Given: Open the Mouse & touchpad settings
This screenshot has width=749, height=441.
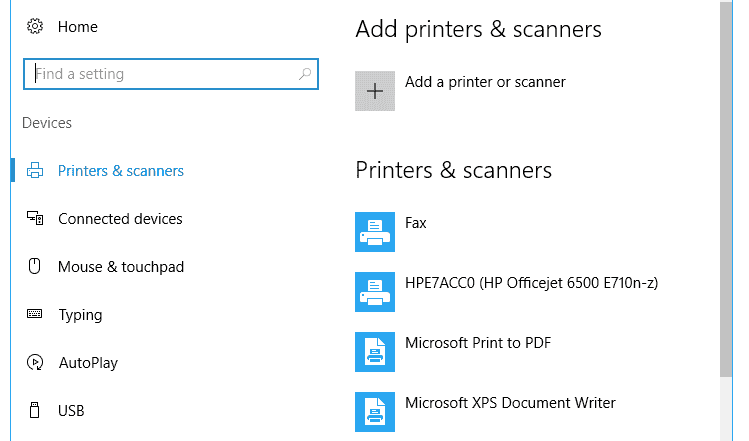Looking at the screenshot, I should tap(121, 267).
